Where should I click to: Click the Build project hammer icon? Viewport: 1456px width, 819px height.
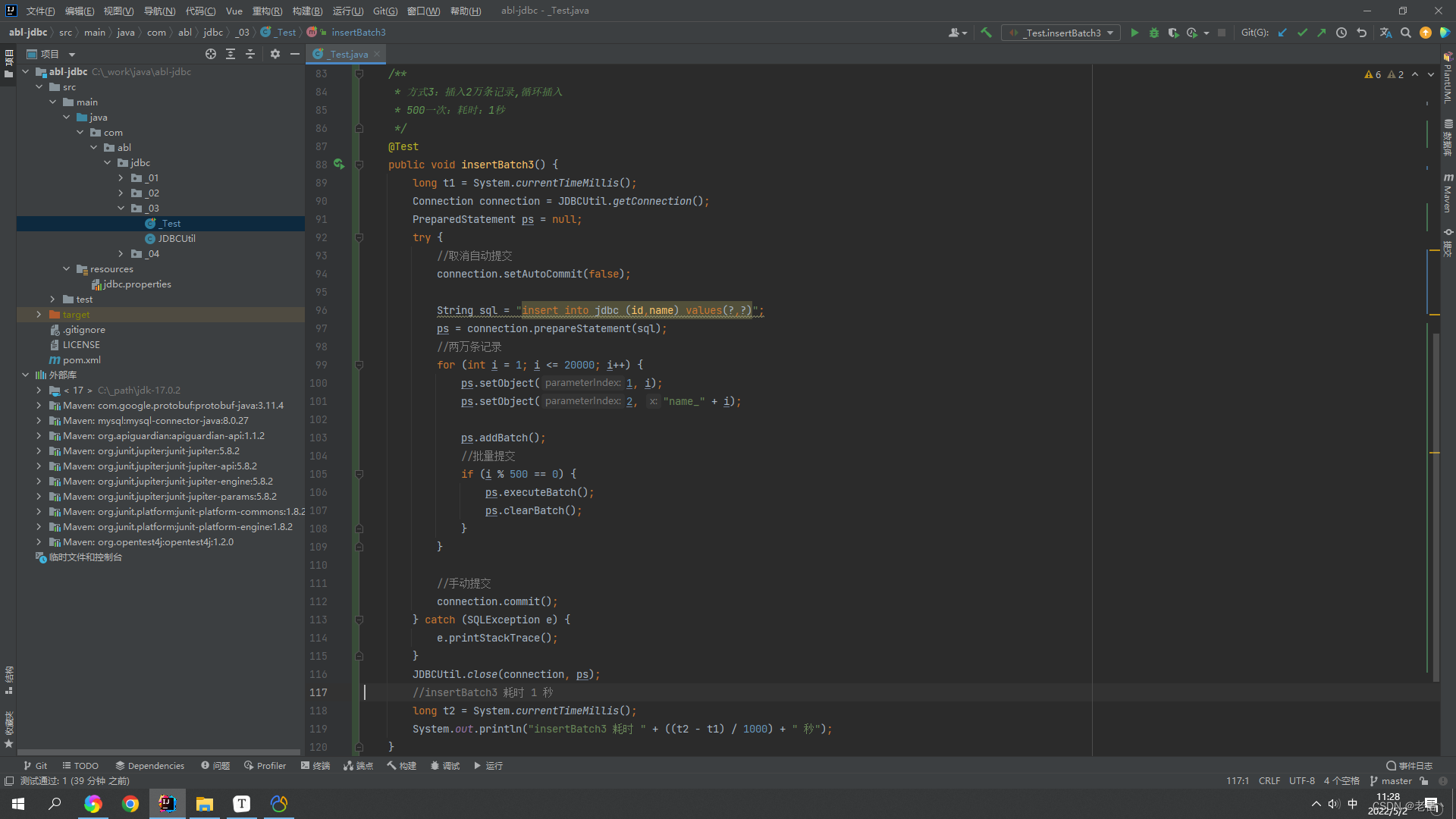click(986, 33)
